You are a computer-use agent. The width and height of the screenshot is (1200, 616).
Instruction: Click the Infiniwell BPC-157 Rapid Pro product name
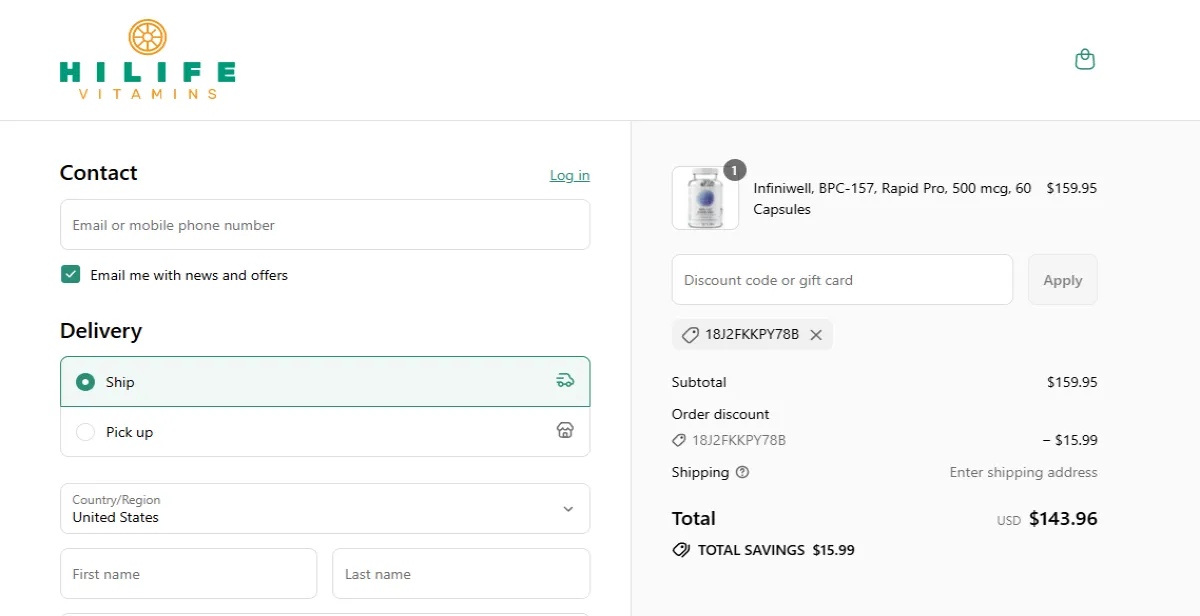pos(892,198)
